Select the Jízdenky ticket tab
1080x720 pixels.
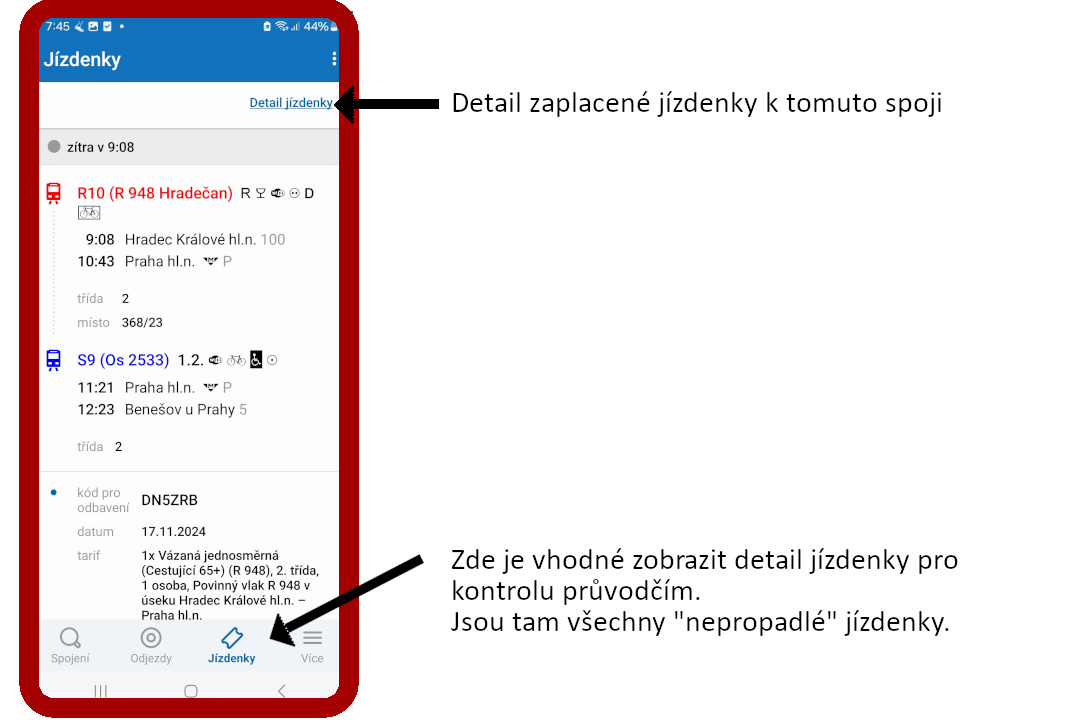pos(232,646)
